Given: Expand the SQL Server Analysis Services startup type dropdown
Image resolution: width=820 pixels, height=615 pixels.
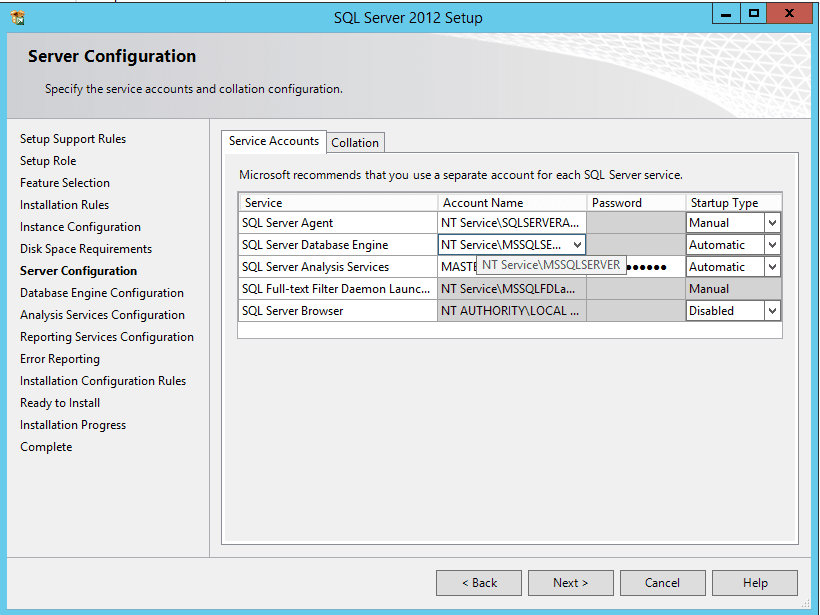Looking at the screenshot, I should click(774, 266).
